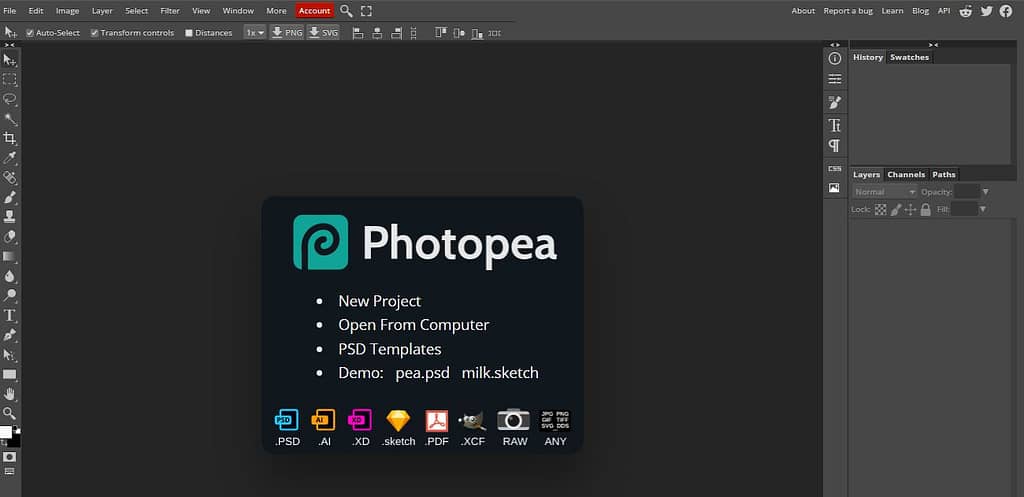Viewport: 1024px width, 497px height.
Task: Open the Info panel icon
Action: pyautogui.click(x=835, y=59)
